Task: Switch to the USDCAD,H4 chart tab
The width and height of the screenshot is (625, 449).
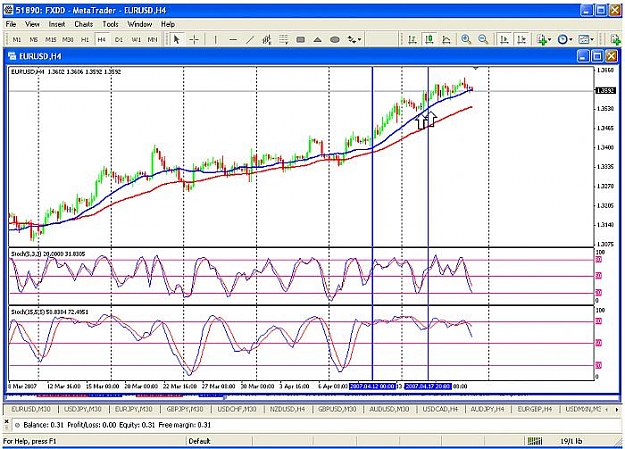Action: [440, 409]
